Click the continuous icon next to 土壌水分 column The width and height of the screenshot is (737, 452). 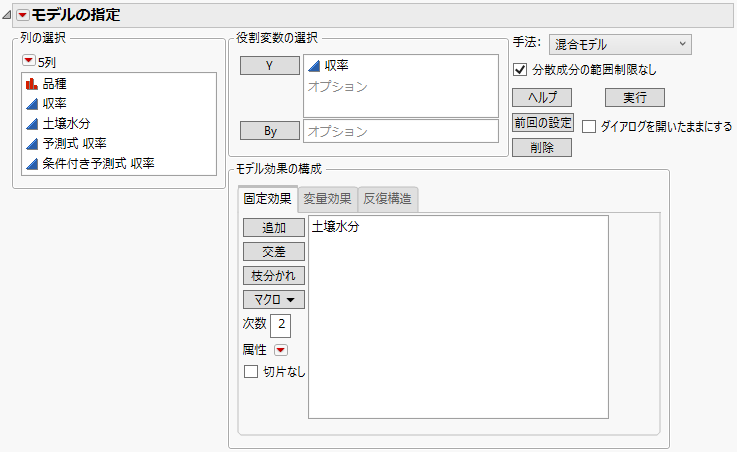[32, 124]
